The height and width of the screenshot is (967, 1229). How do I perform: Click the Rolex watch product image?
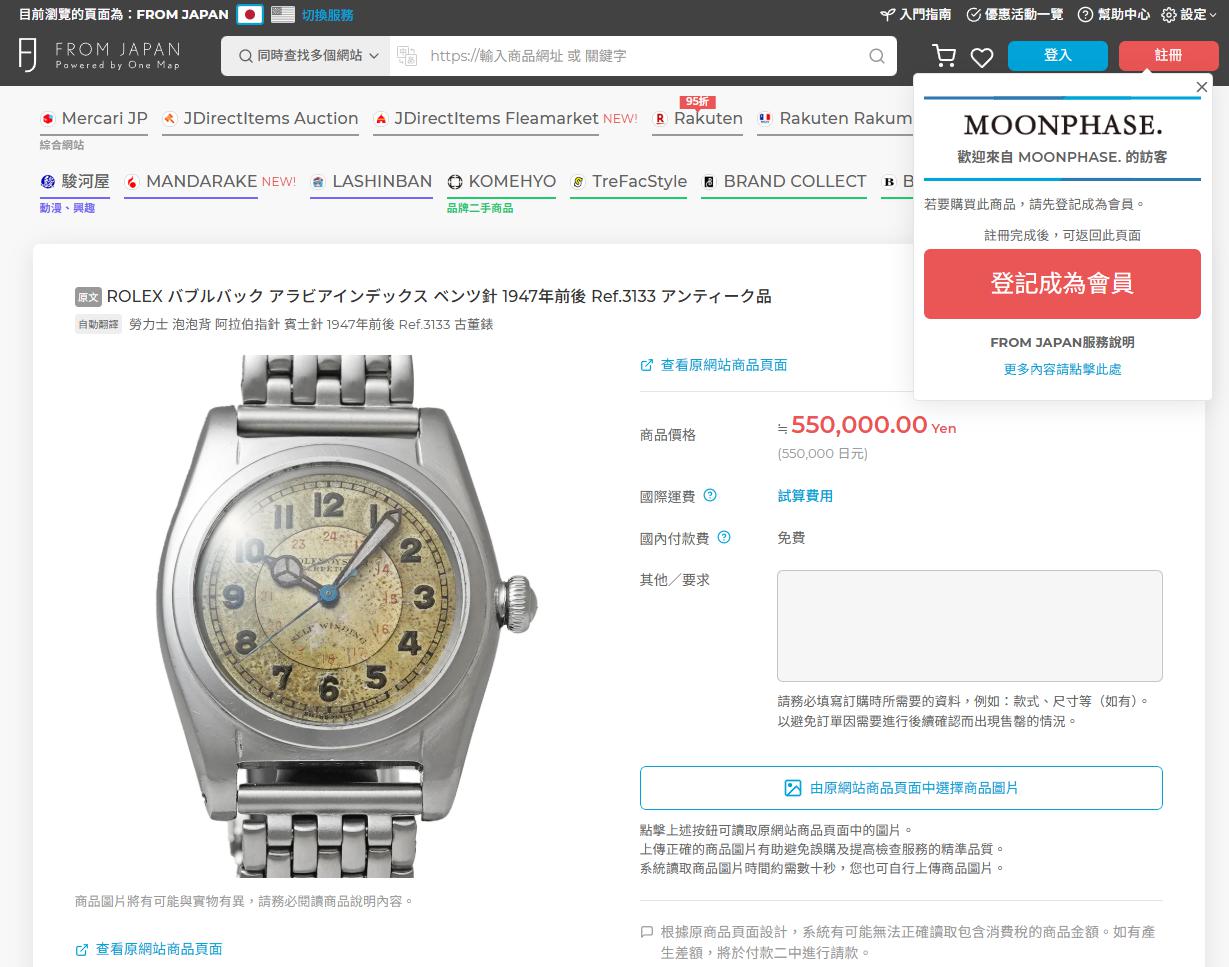point(347,616)
